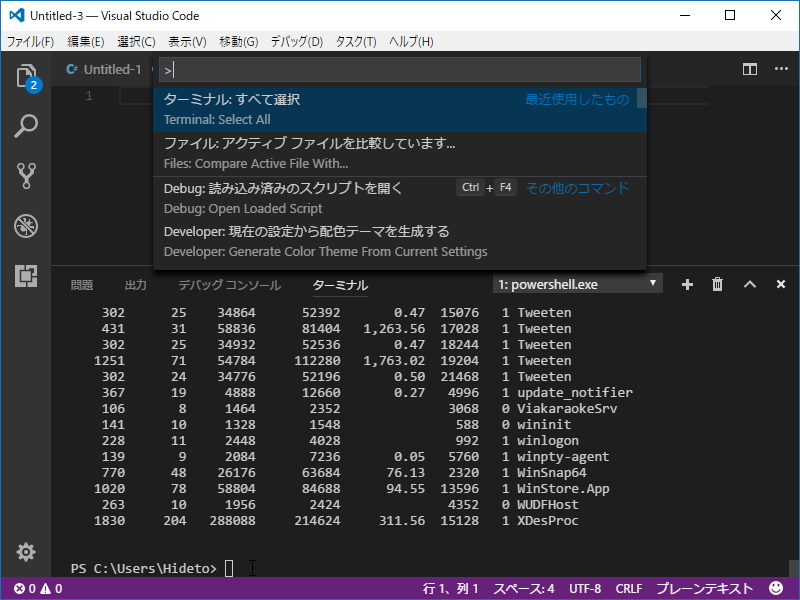Click line number 1 in editor gutter
Image resolution: width=800 pixels, height=600 pixels.
coord(89,95)
